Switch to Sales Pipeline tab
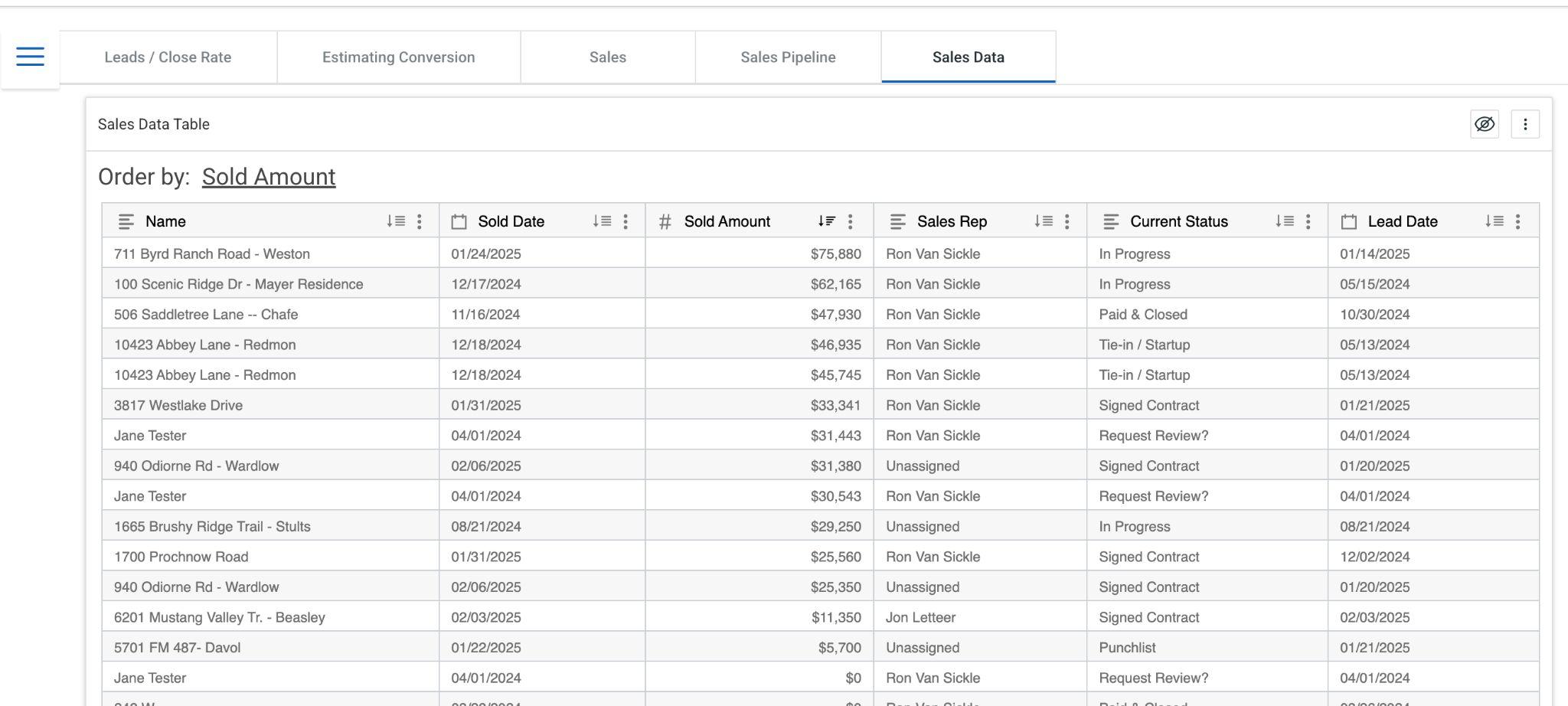The width and height of the screenshot is (1568, 706). click(x=788, y=57)
